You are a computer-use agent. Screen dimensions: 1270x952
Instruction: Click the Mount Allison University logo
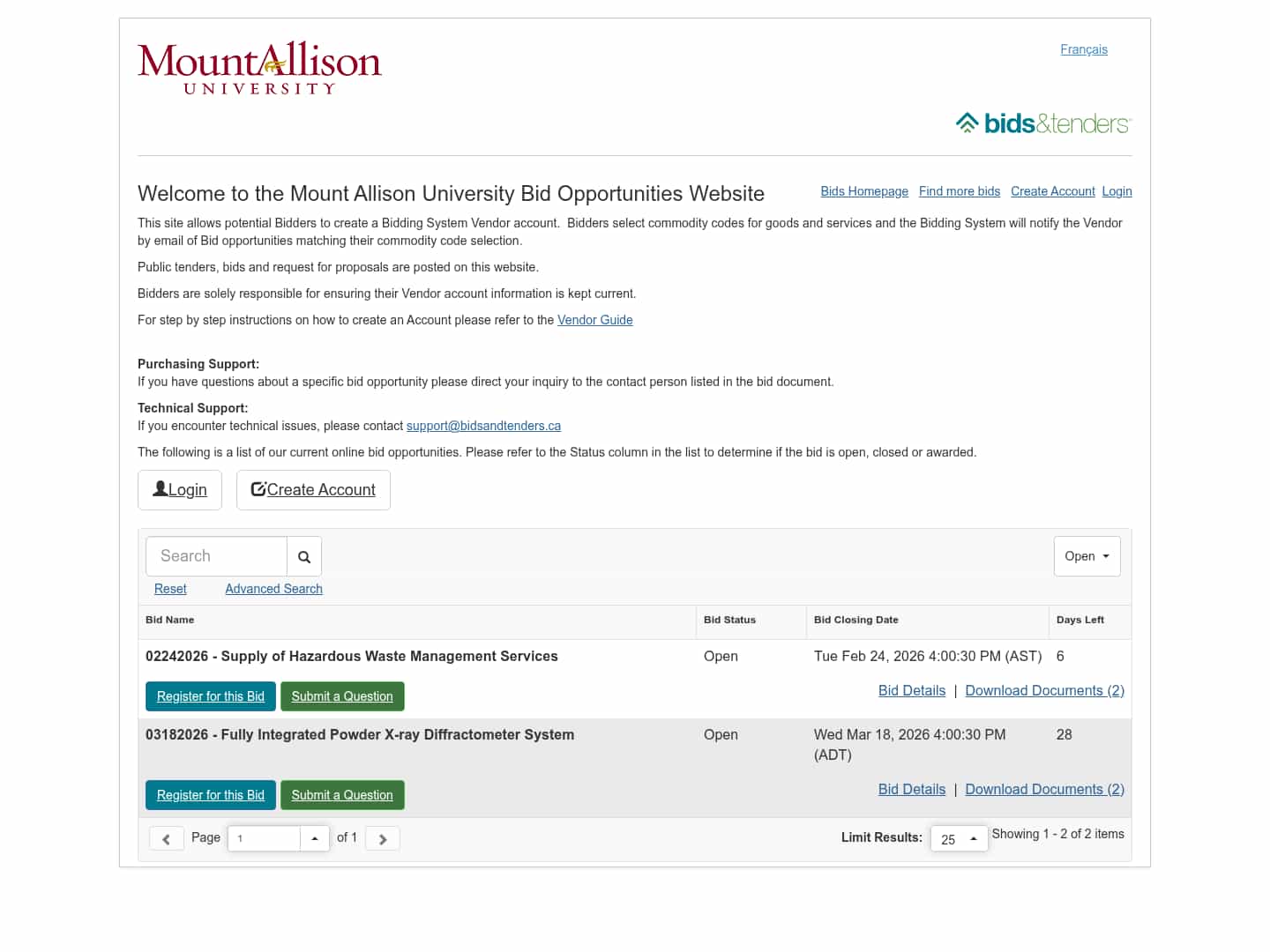pyautogui.click(x=259, y=68)
